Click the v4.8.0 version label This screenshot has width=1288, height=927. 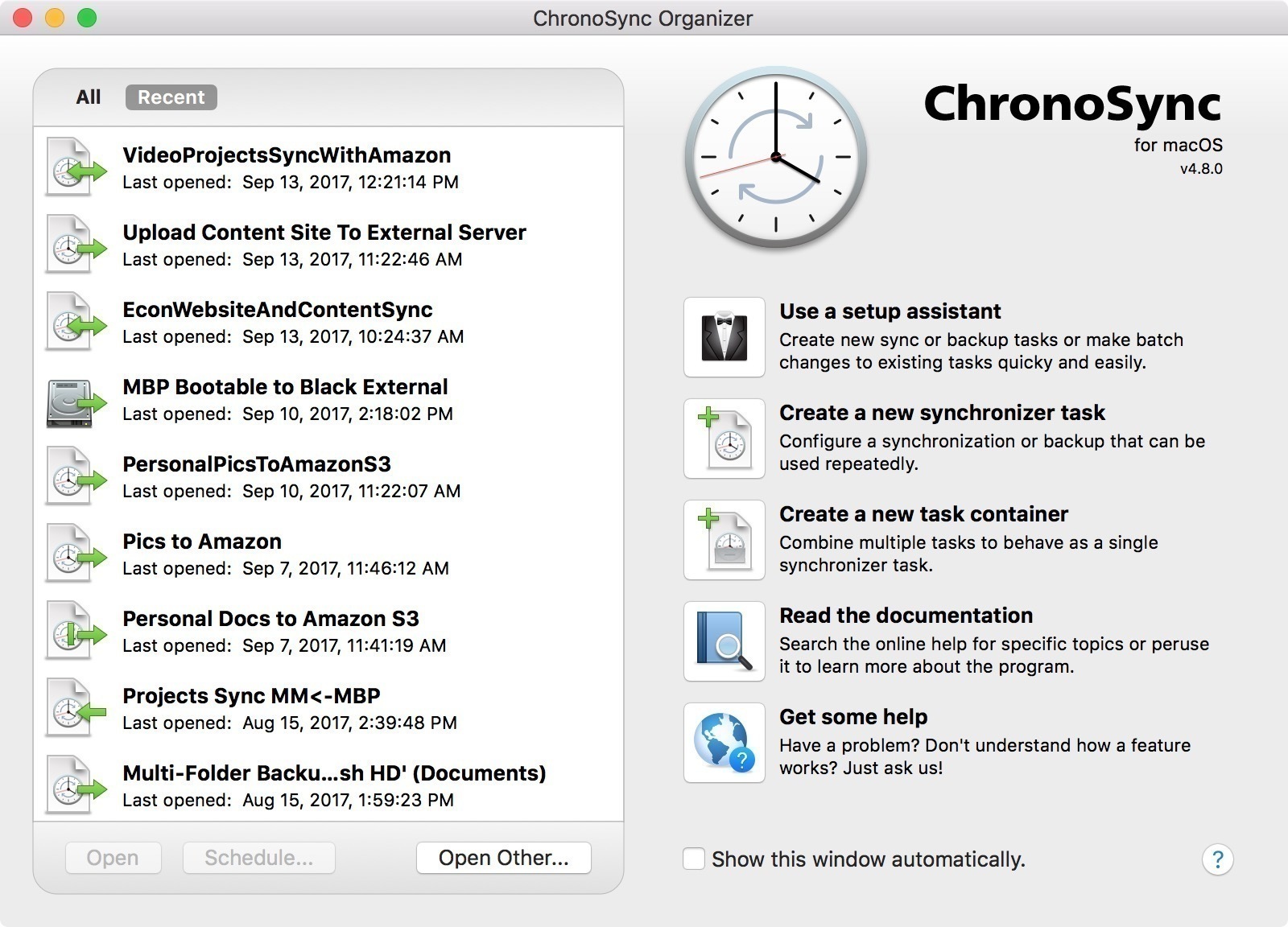[1201, 169]
